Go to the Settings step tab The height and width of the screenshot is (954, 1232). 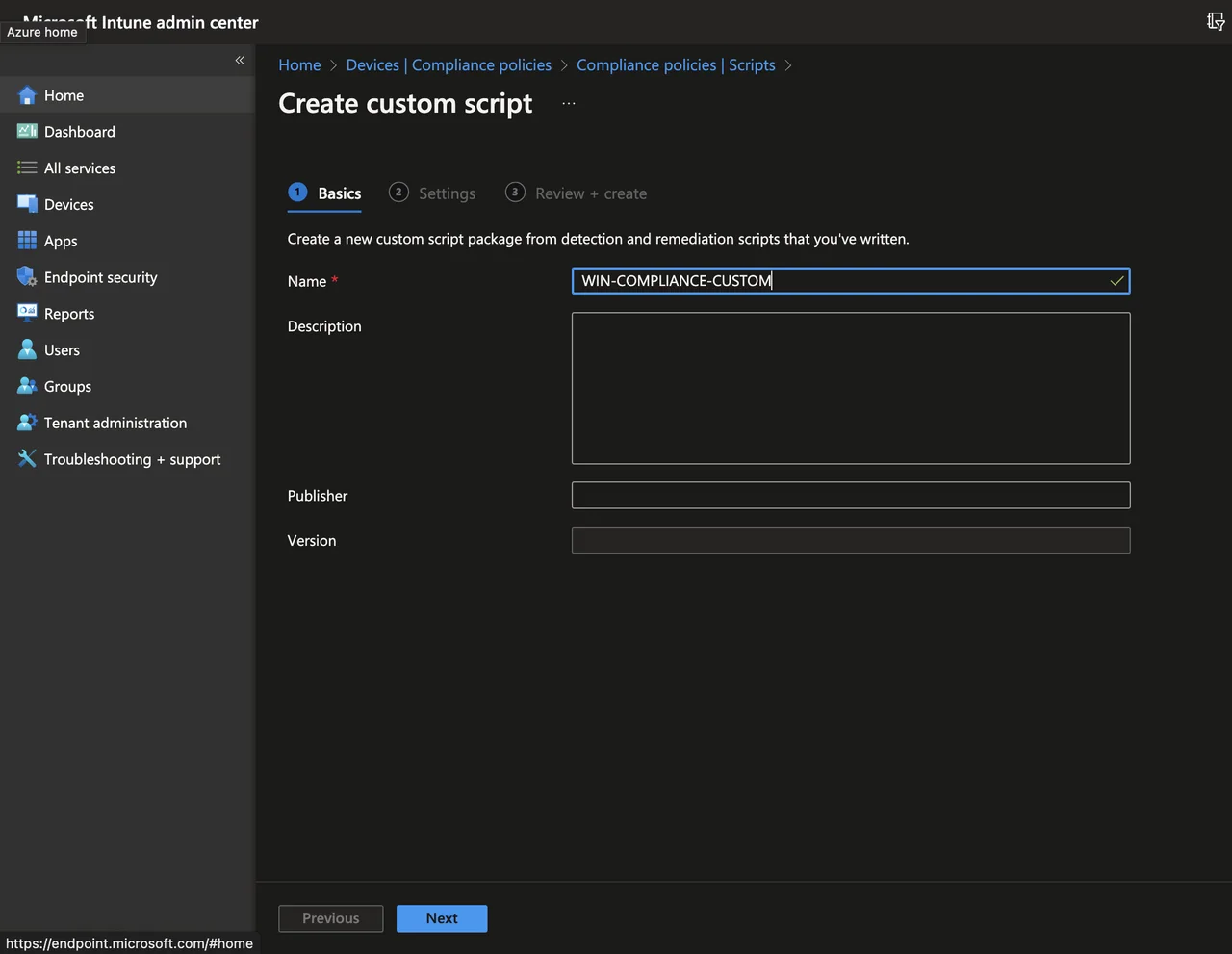pos(432,193)
